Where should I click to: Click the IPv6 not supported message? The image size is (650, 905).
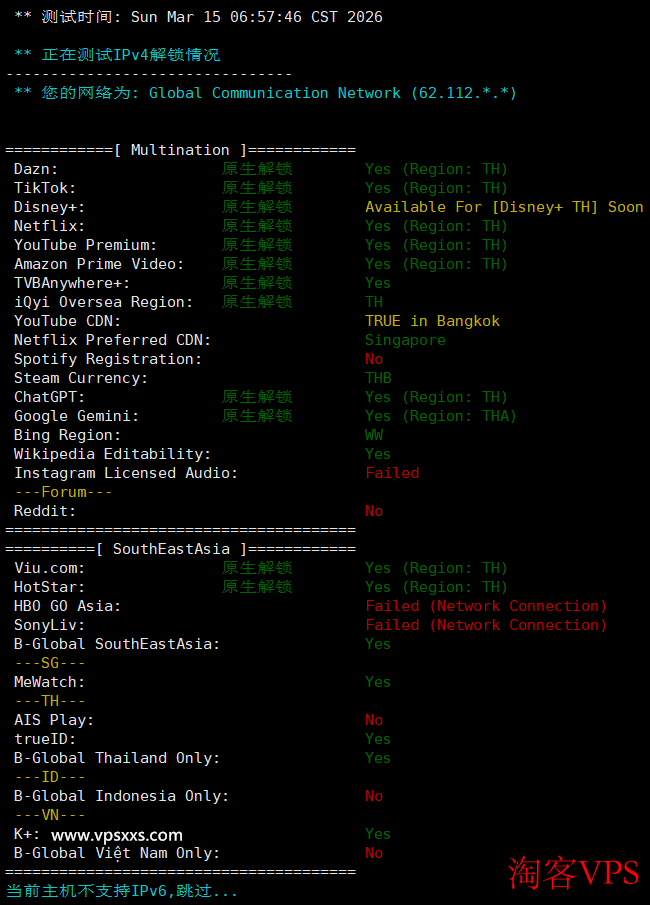[122, 890]
